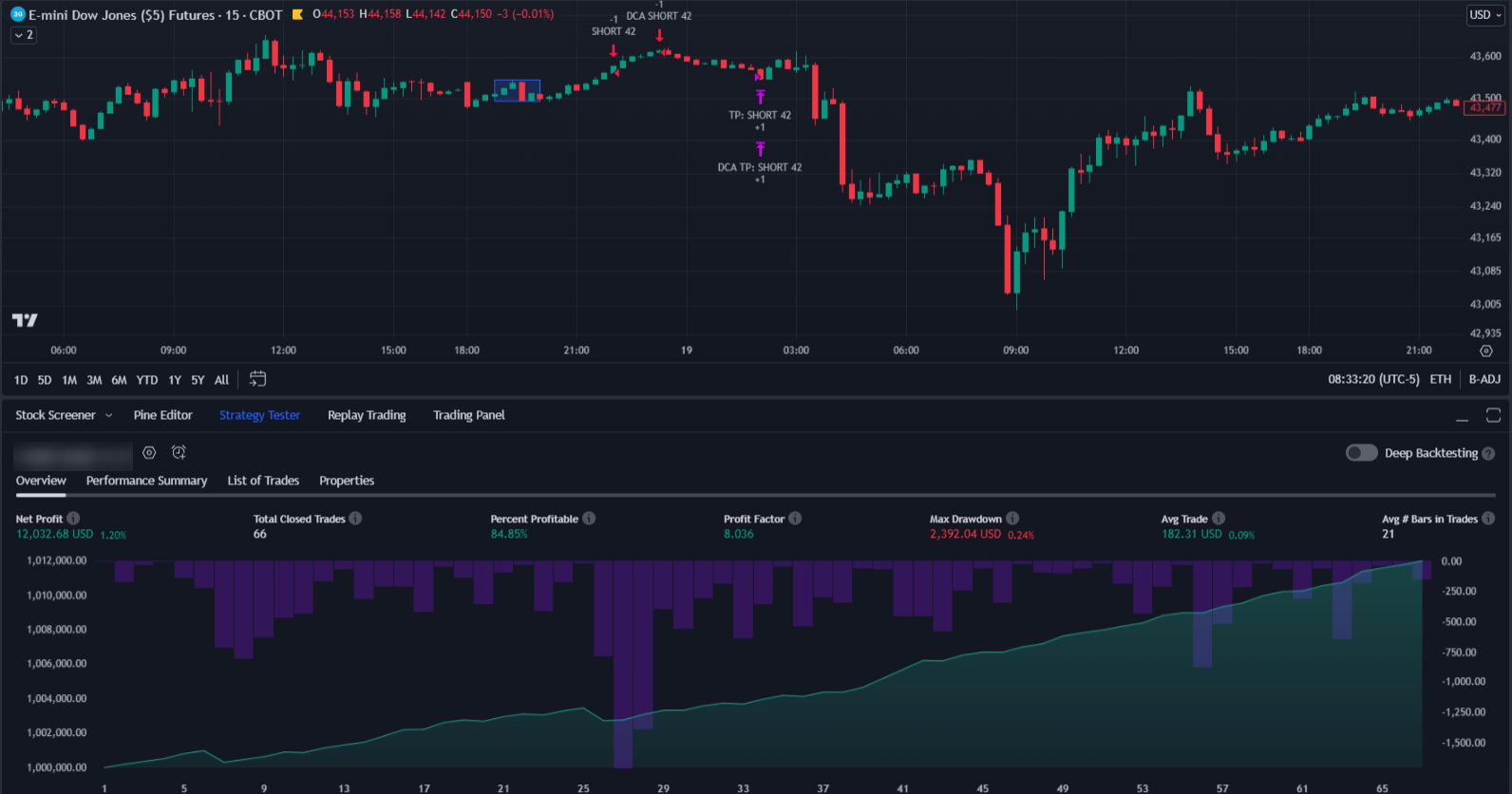Click the current price label 43,477
Image resolution: width=1512 pixels, height=794 pixels.
1485,107
